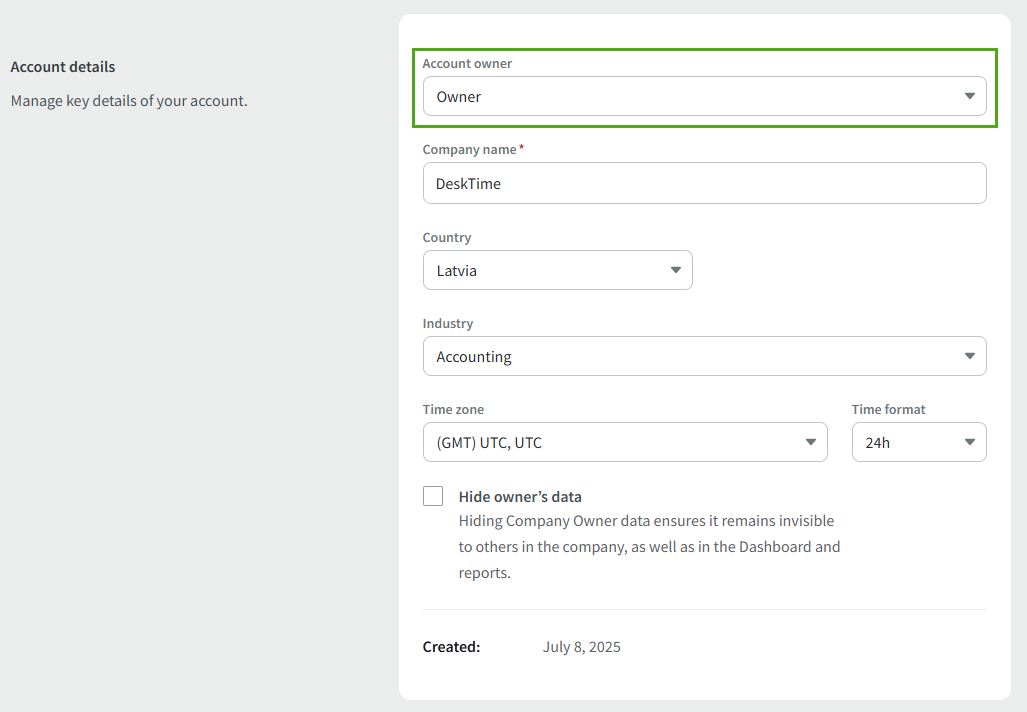1027x712 pixels.
Task: Click the Company name field containing DeskTime
Action: coord(704,184)
